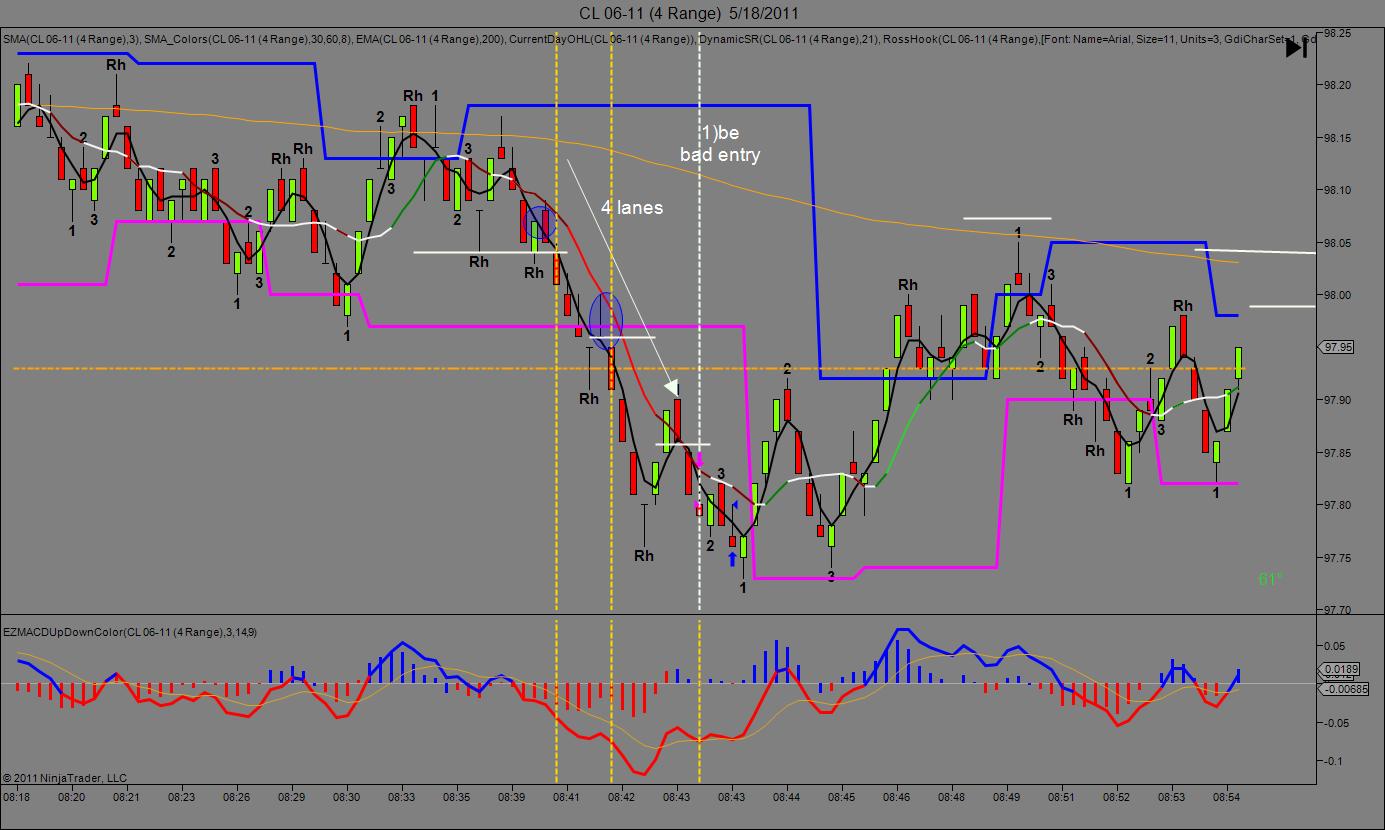Image resolution: width=1385 pixels, height=830 pixels.
Task: Click the 98.25 price axis label
Action: pos(1338,33)
